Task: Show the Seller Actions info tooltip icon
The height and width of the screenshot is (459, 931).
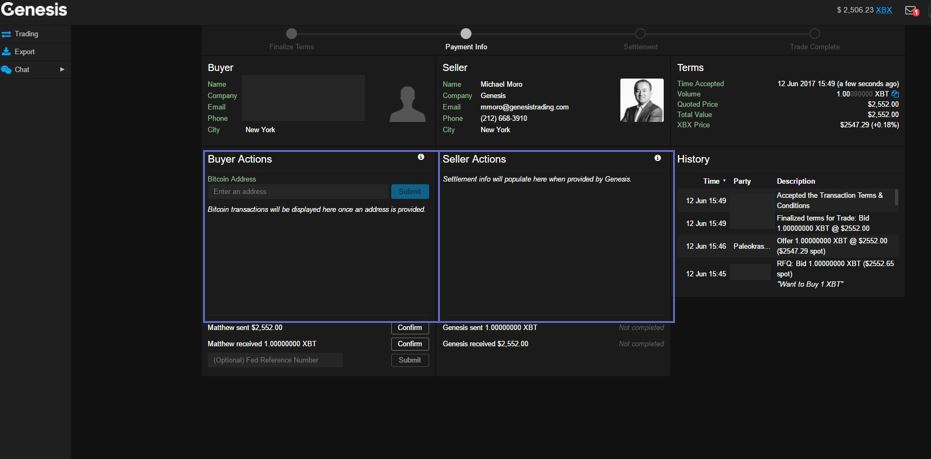Action: click(x=657, y=158)
